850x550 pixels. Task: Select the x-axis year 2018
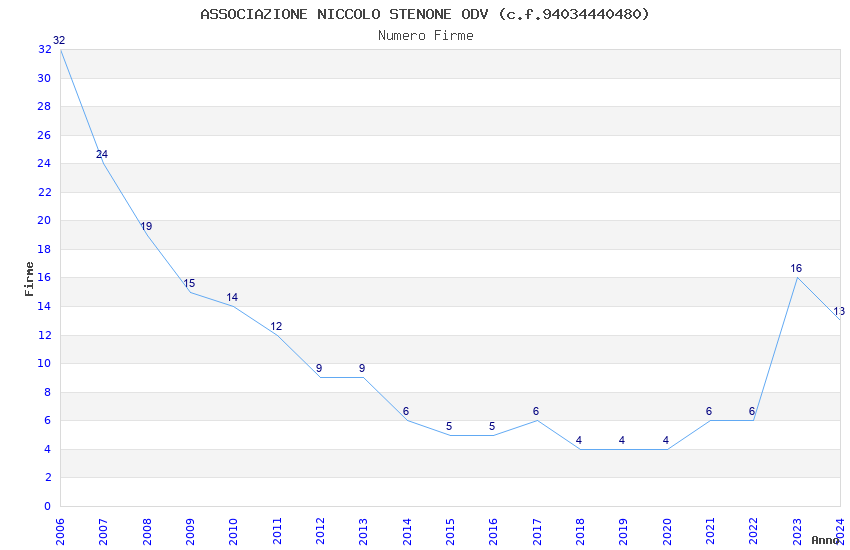click(x=581, y=532)
